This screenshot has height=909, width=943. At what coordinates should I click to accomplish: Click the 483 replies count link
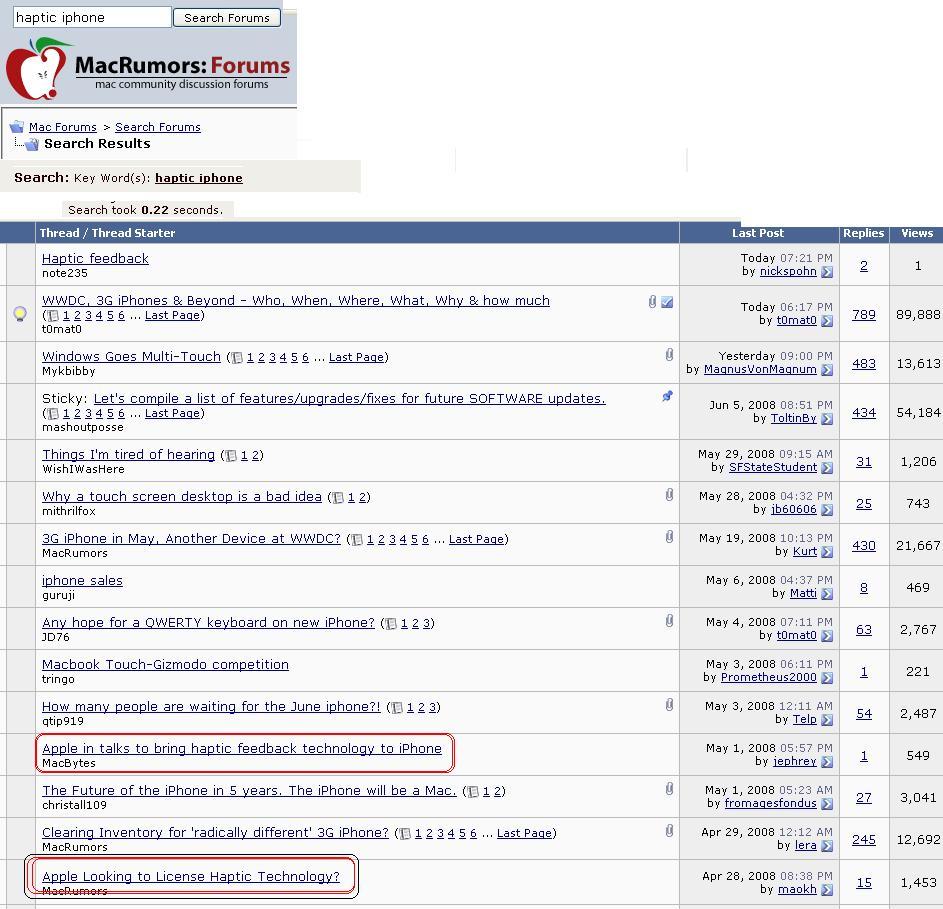864,364
